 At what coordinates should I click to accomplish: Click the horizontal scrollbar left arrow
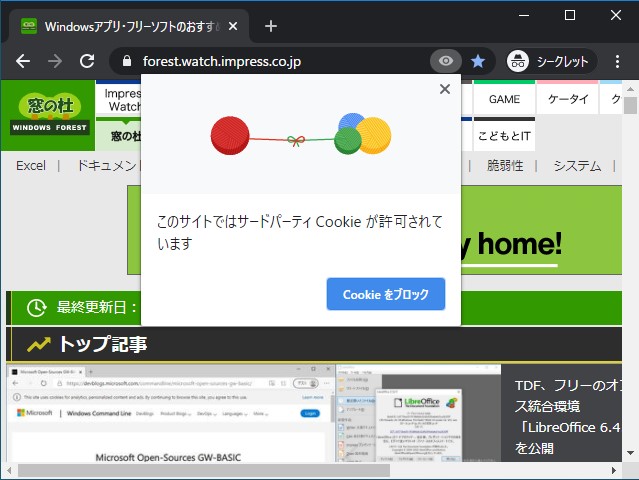pos(9,470)
